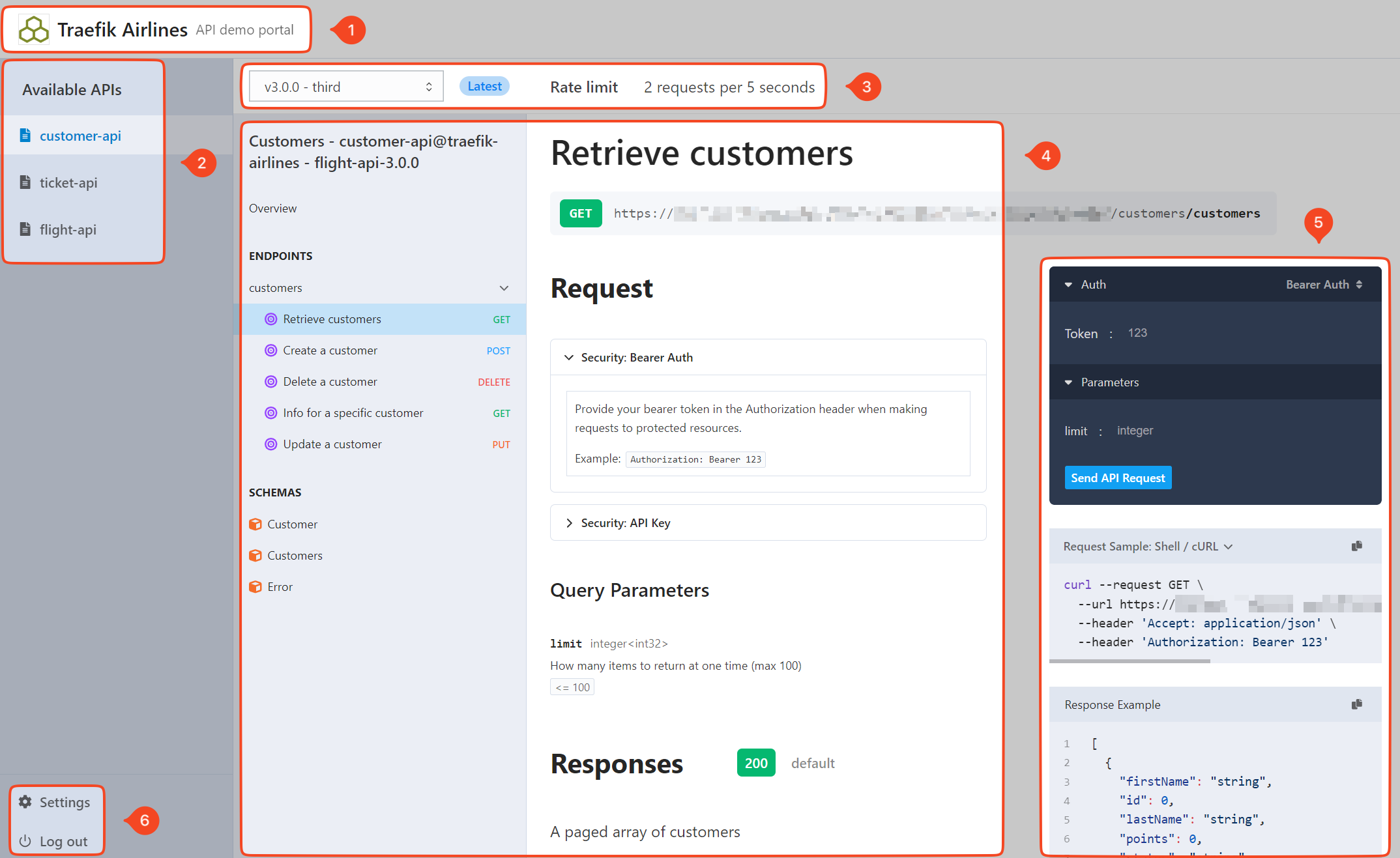Viewport: 1400px width, 858px height.
Task: Click the Traefik Airlines logo icon
Action: 33,29
